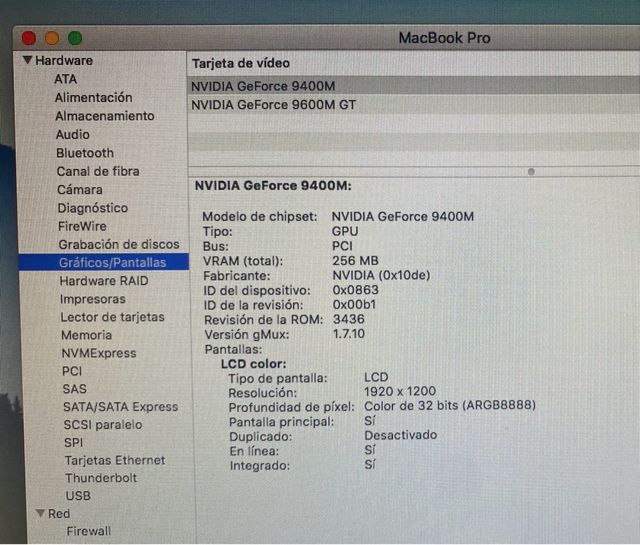The image size is (640, 545).
Task: Click the Pantalla principal value Sí
Action: coord(370,420)
